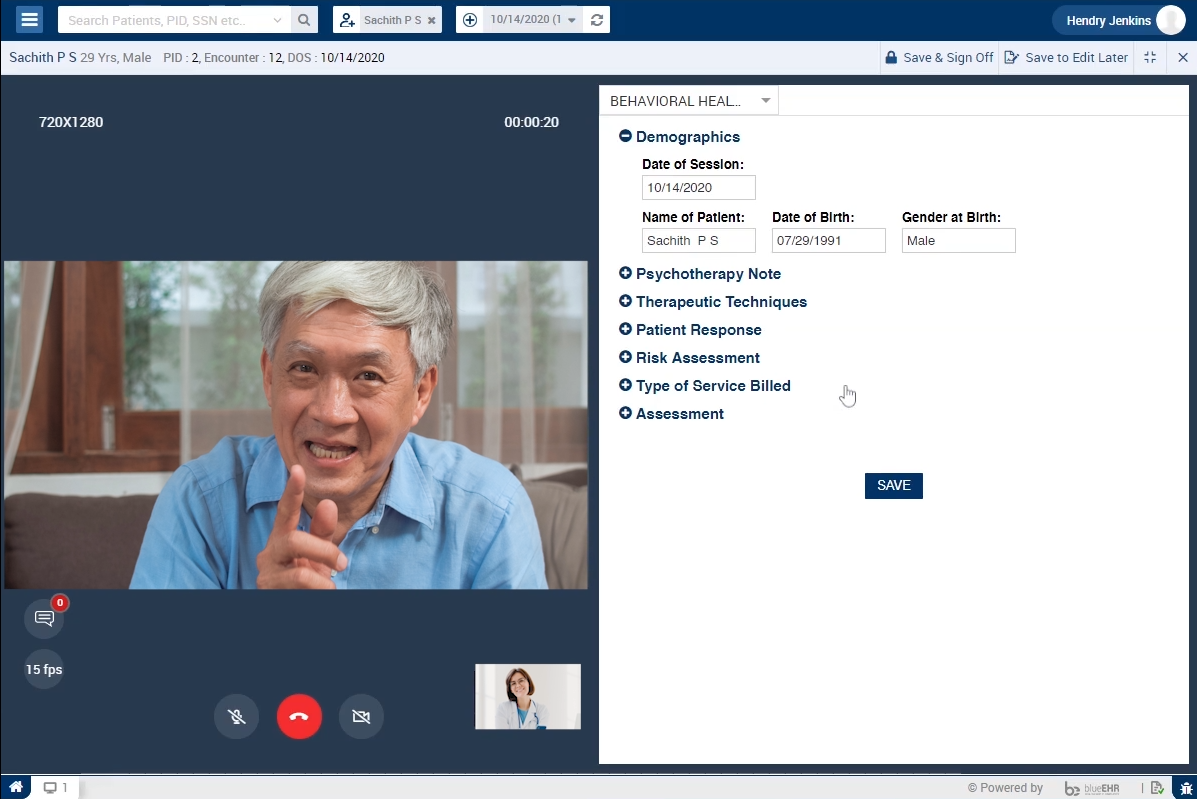
Task: Click the add patient icon
Action: (347, 21)
